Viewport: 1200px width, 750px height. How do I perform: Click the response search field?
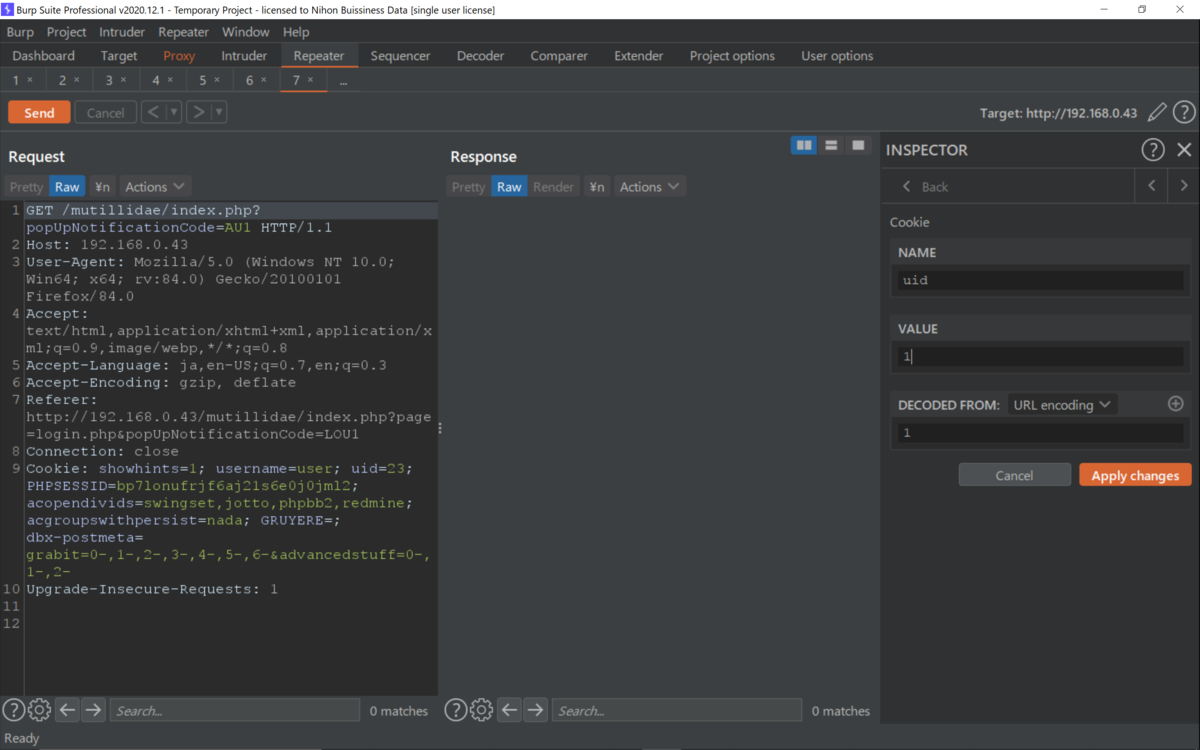676,710
